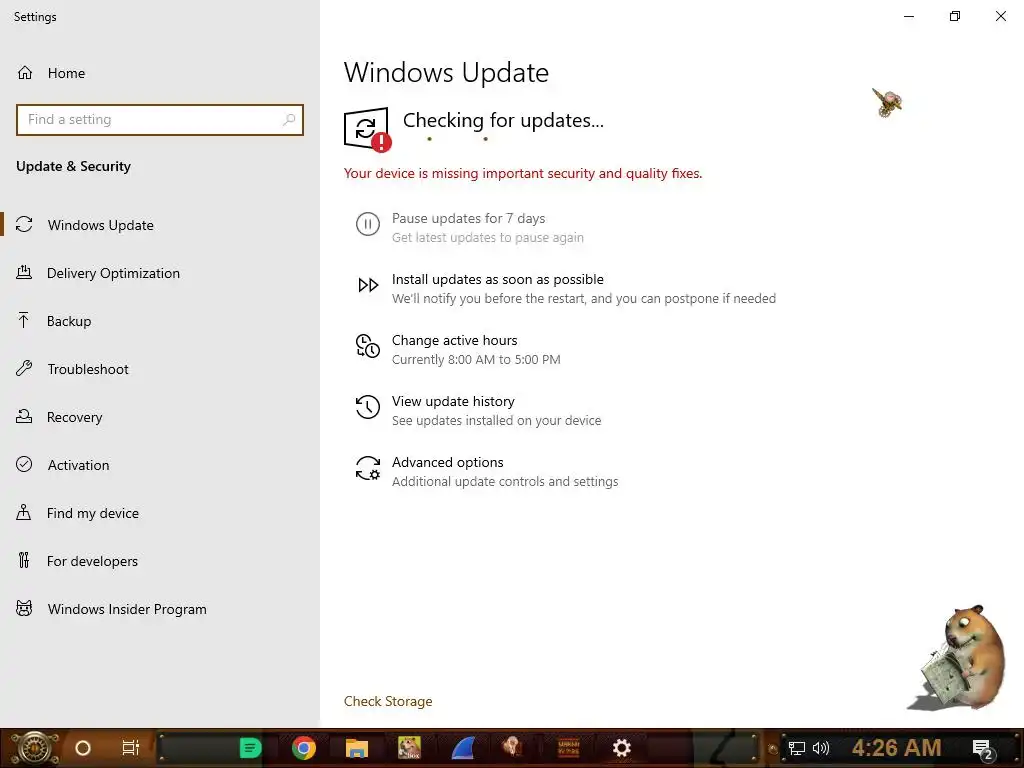Open the green notes app in taskbar
Image resolution: width=1024 pixels, height=768 pixels.
pyautogui.click(x=250, y=748)
